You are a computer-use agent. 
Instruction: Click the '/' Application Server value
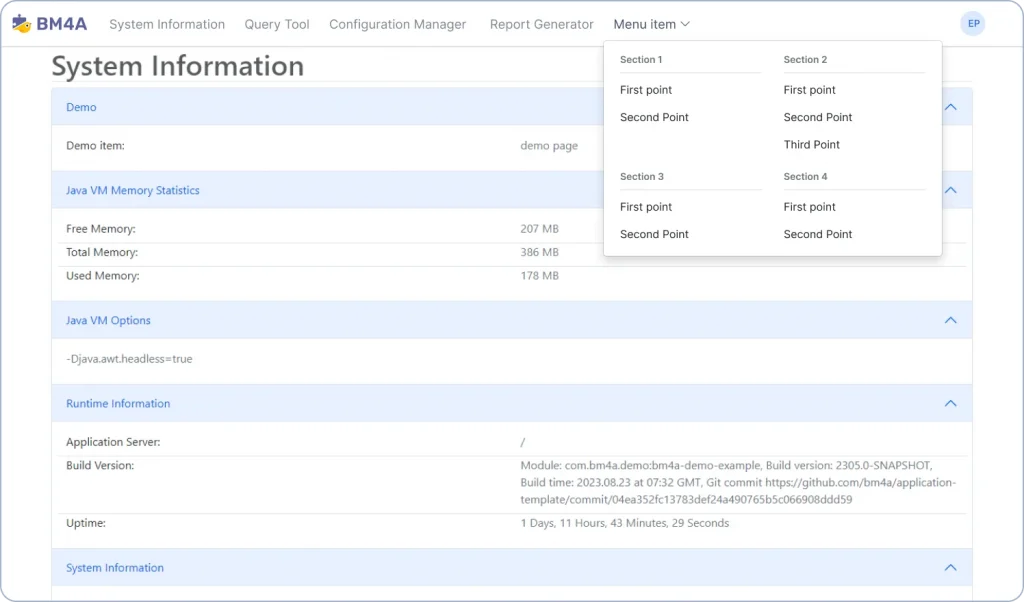(522, 442)
